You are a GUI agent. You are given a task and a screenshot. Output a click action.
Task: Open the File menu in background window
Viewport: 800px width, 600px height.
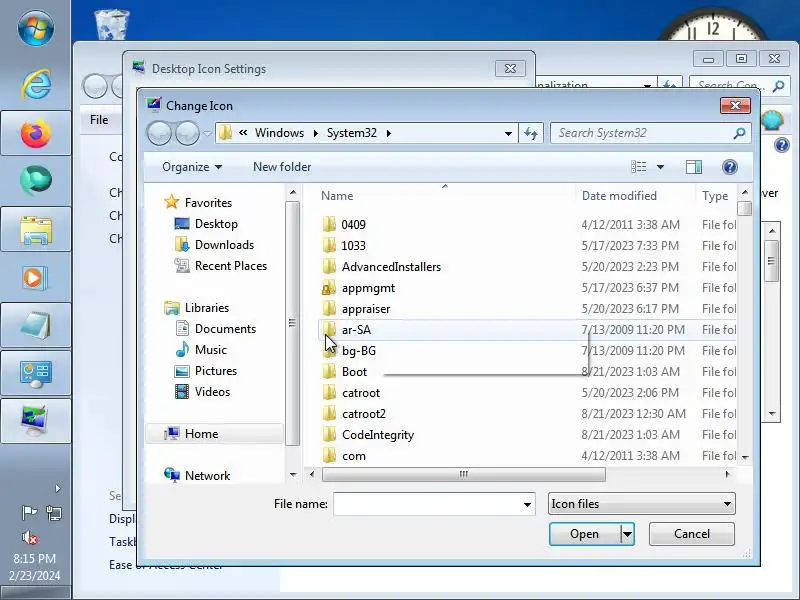tap(99, 120)
